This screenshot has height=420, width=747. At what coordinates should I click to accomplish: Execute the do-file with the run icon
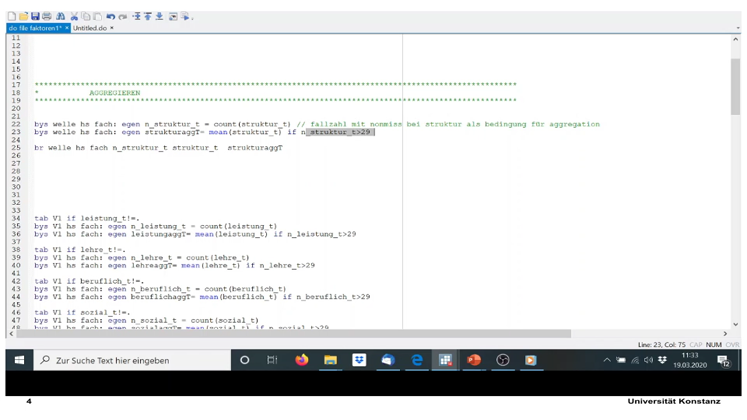point(186,17)
